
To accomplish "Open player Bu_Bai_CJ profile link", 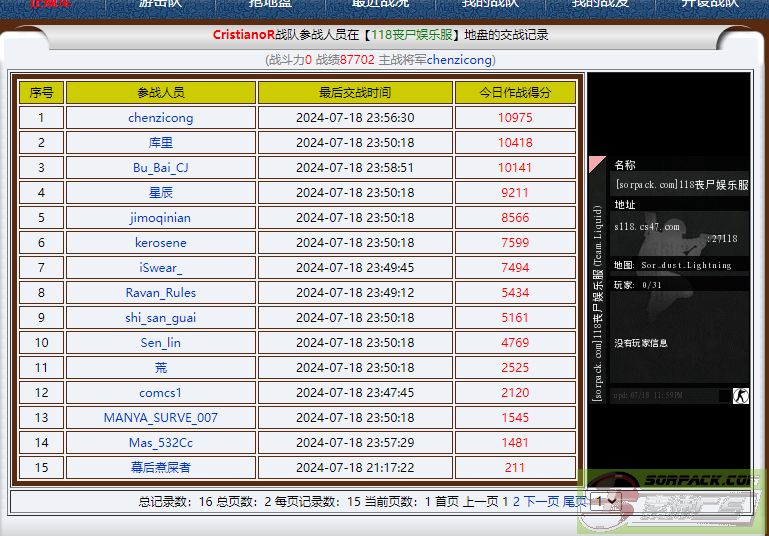I will 161,168.
